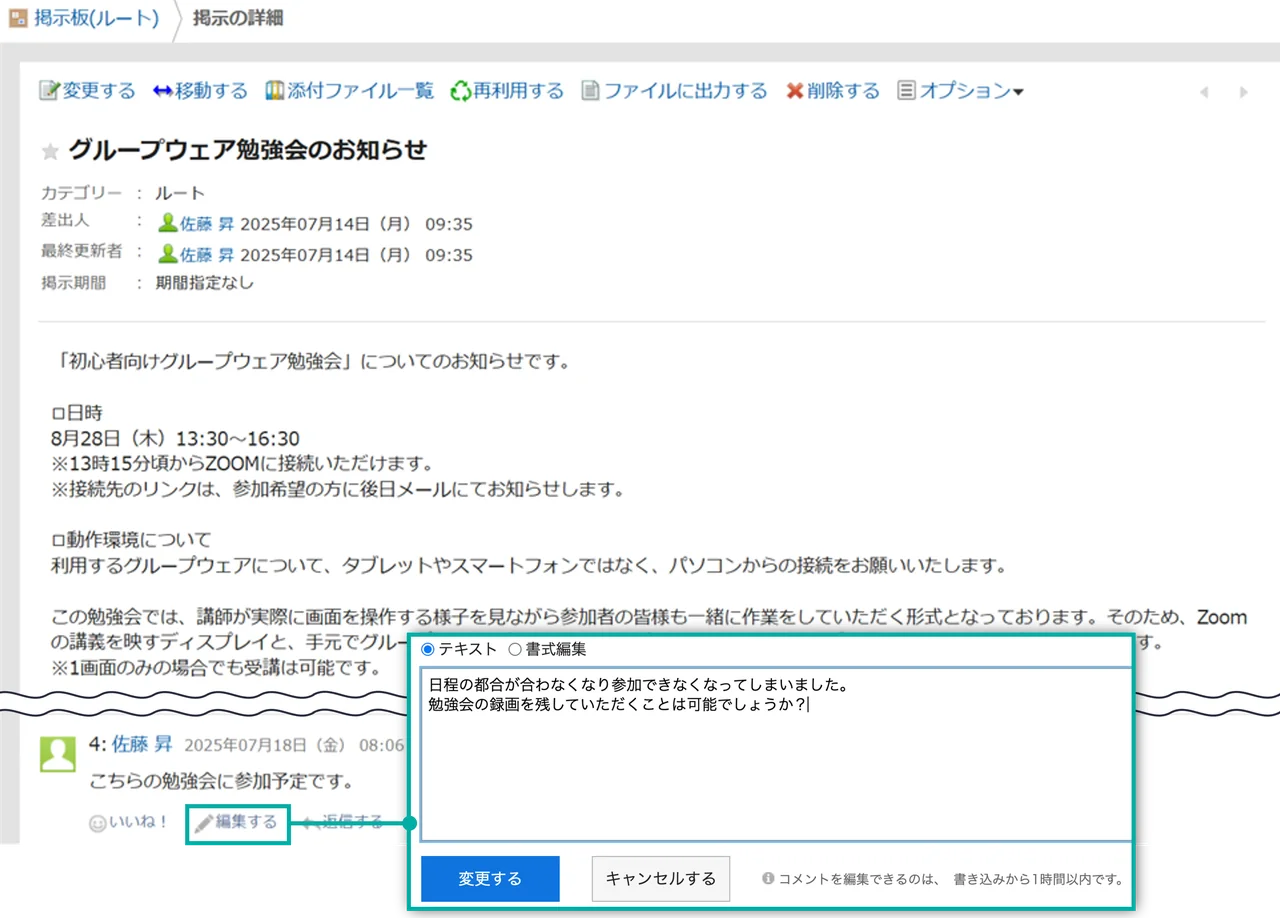Select the テキスト radio button
Image resolution: width=1280 pixels, height=918 pixels.
click(x=428, y=649)
